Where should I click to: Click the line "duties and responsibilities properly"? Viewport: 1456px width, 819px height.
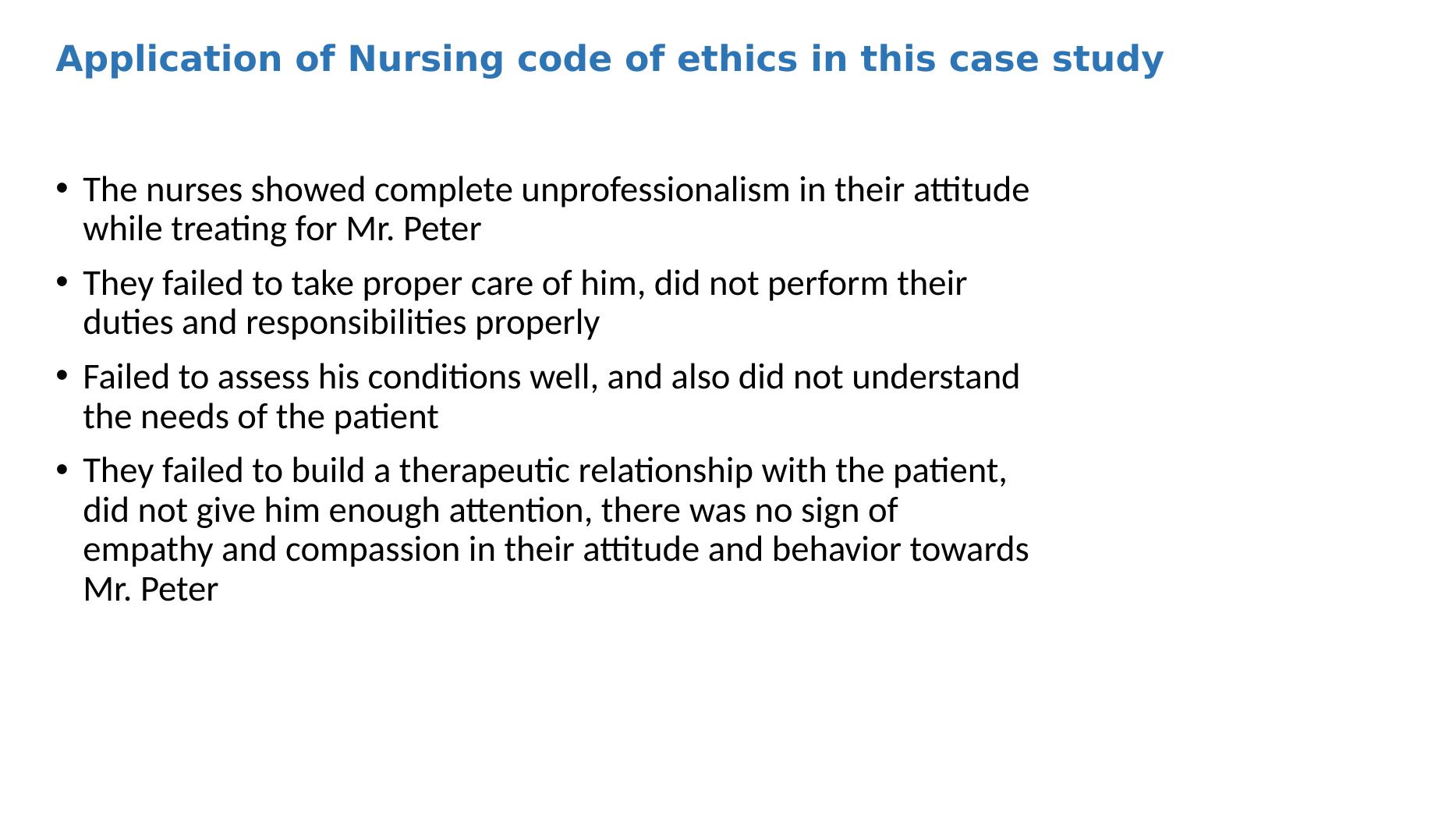coord(341,323)
